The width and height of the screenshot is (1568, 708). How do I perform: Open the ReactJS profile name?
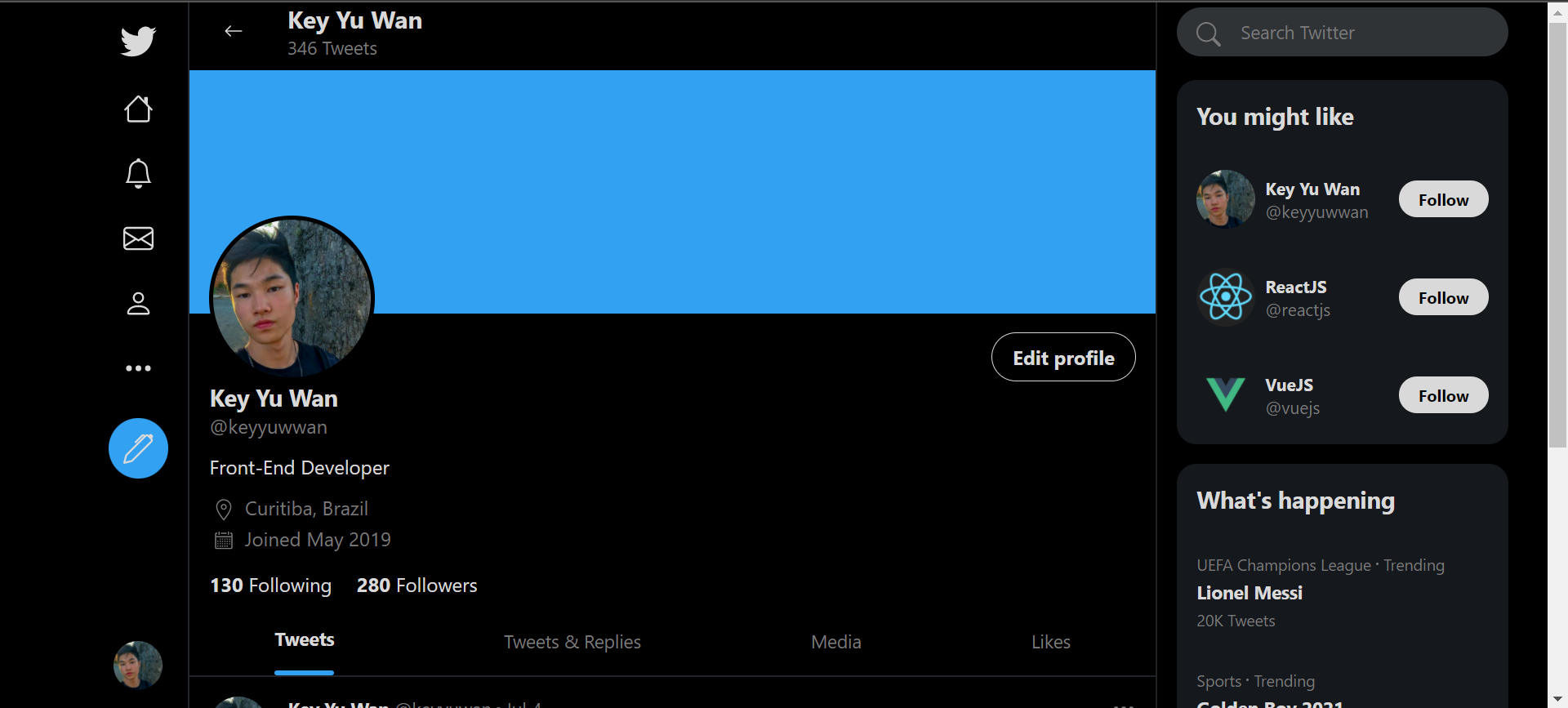click(x=1296, y=287)
